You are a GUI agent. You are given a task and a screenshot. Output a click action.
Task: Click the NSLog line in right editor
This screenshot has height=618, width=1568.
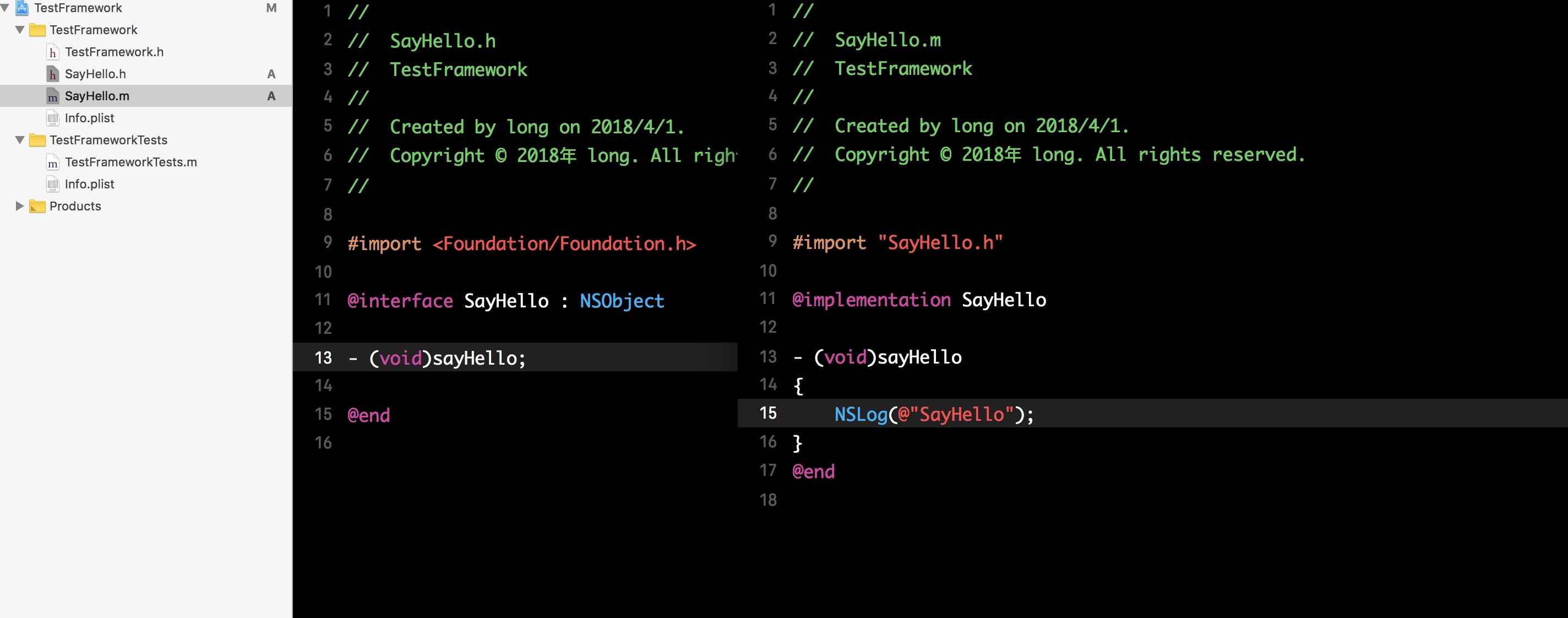click(x=933, y=415)
